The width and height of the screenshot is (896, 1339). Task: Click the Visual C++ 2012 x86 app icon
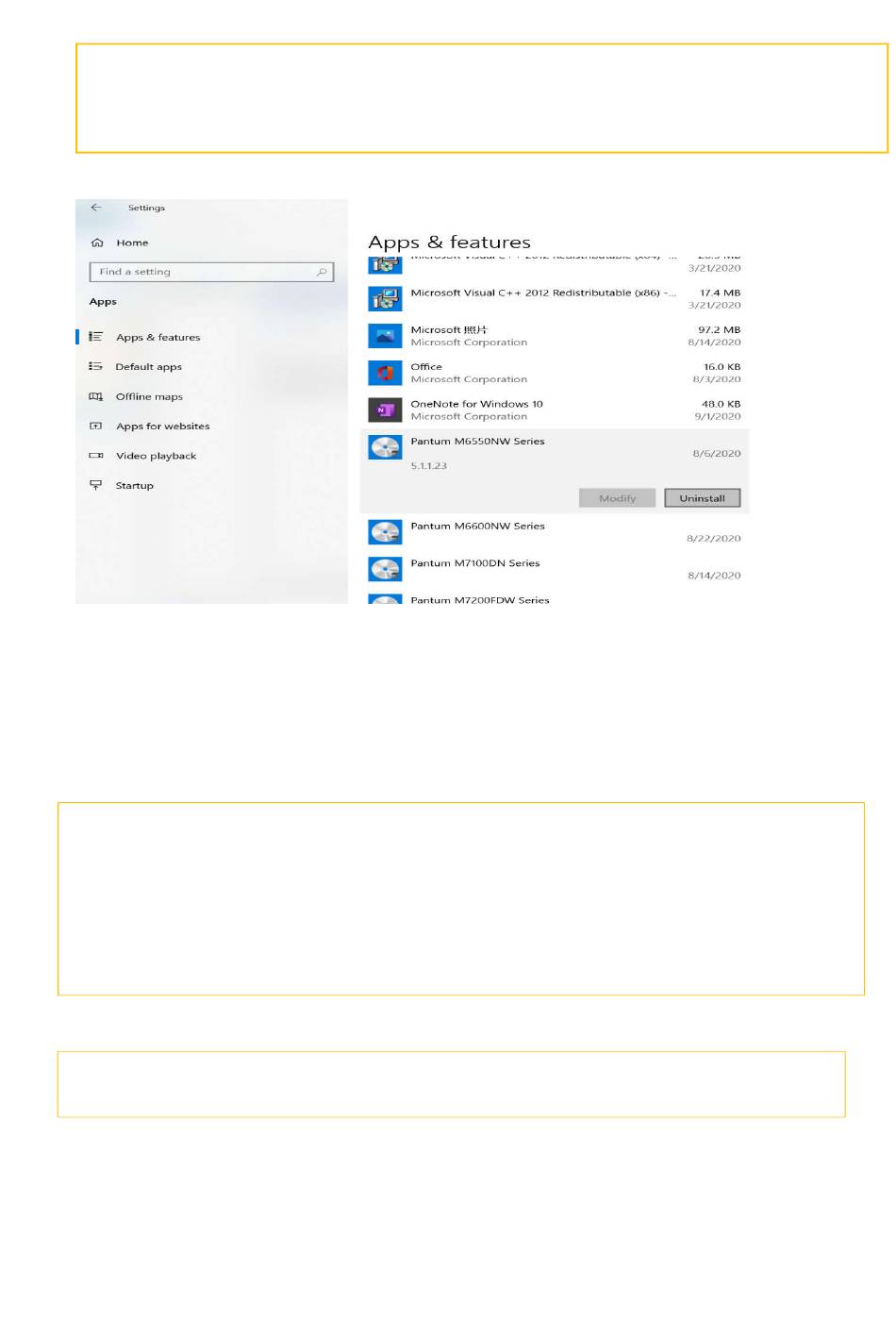pos(385,299)
